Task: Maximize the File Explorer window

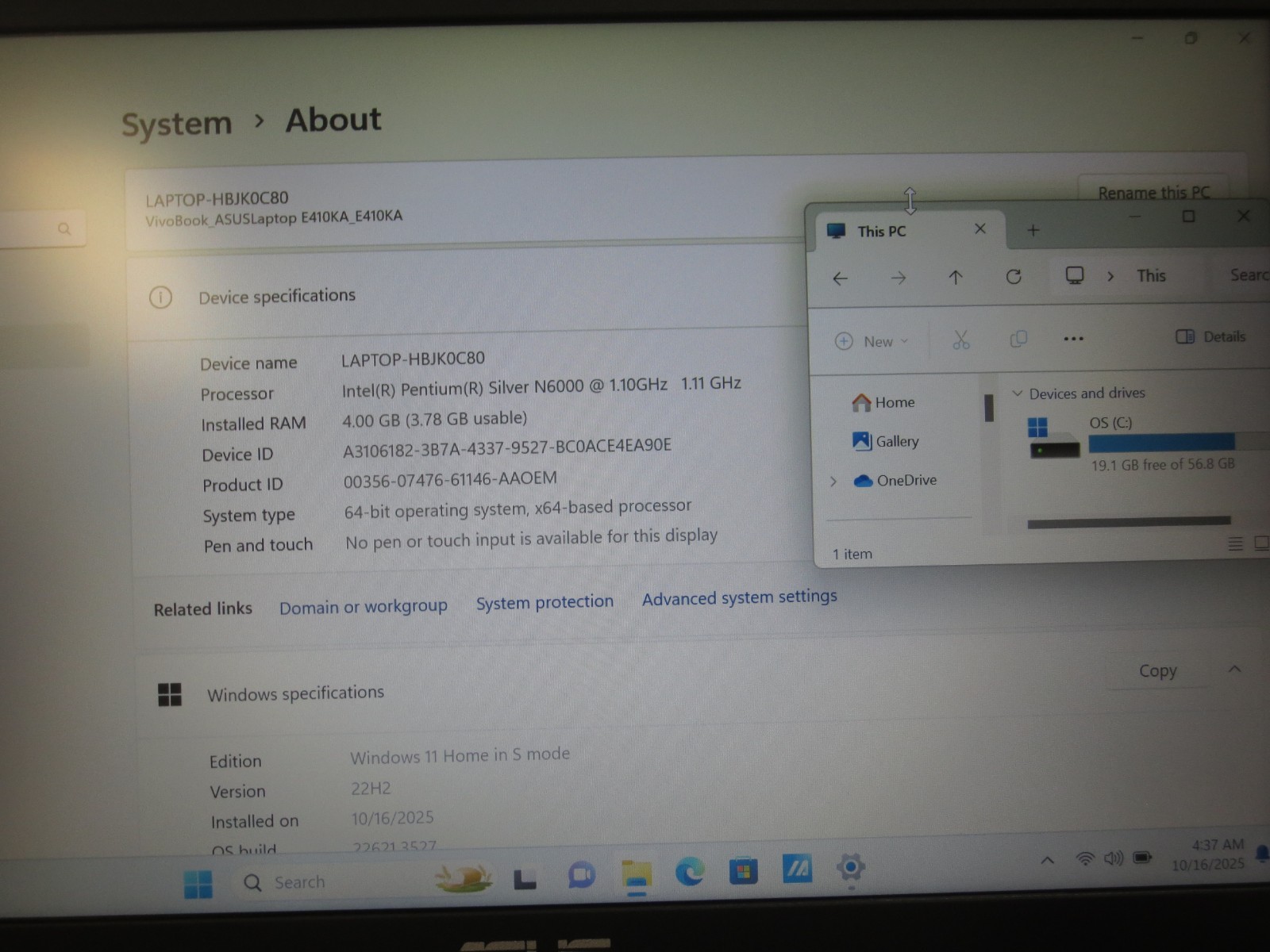Action: [x=1188, y=216]
